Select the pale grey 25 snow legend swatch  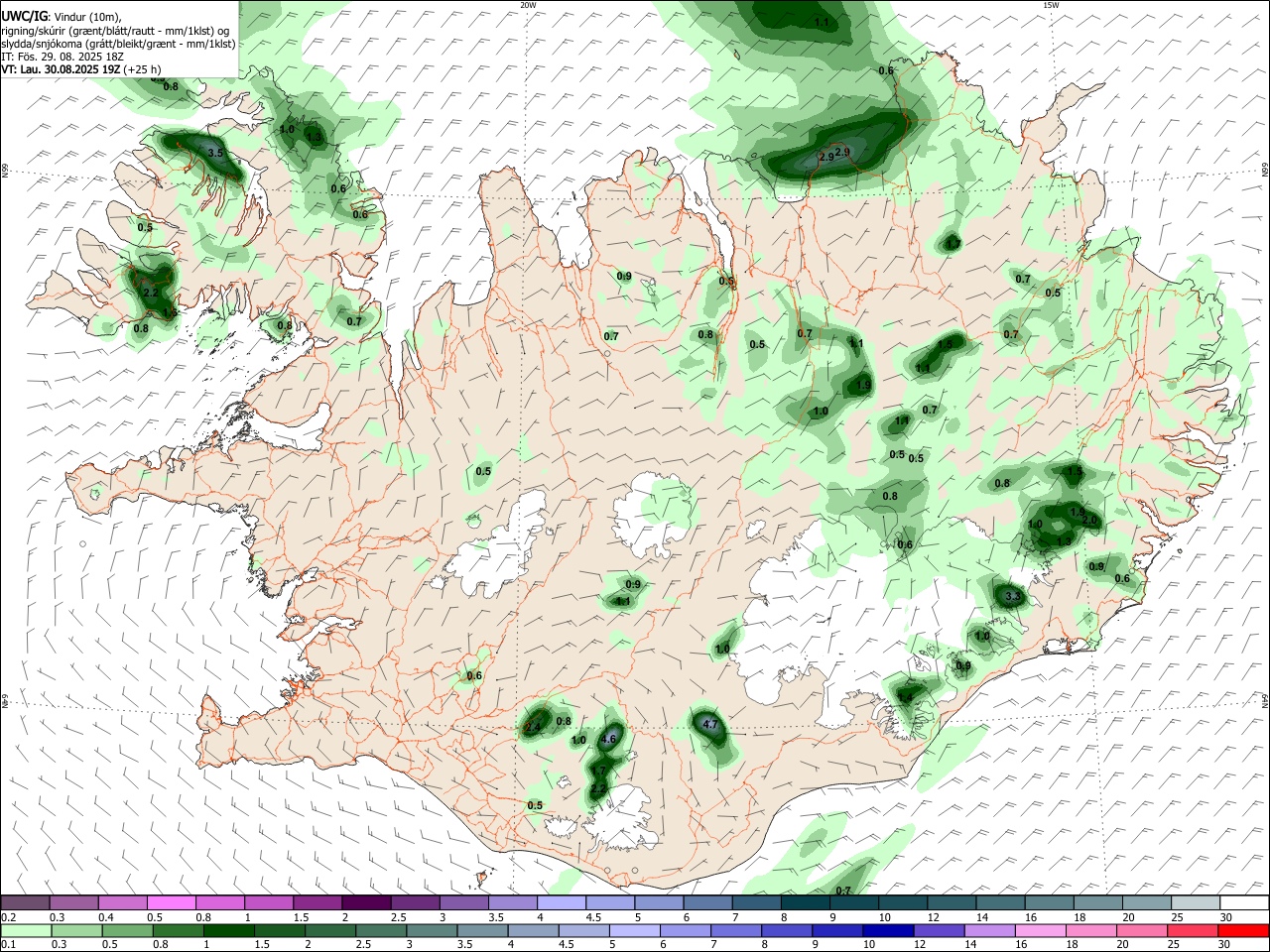coord(1196,903)
